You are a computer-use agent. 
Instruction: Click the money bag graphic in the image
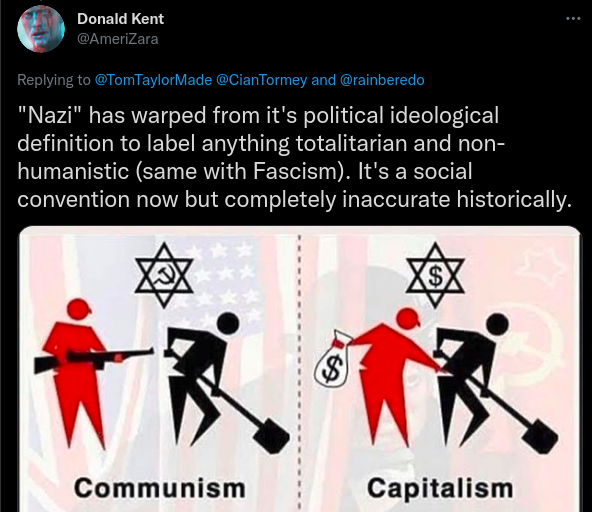[331, 359]
